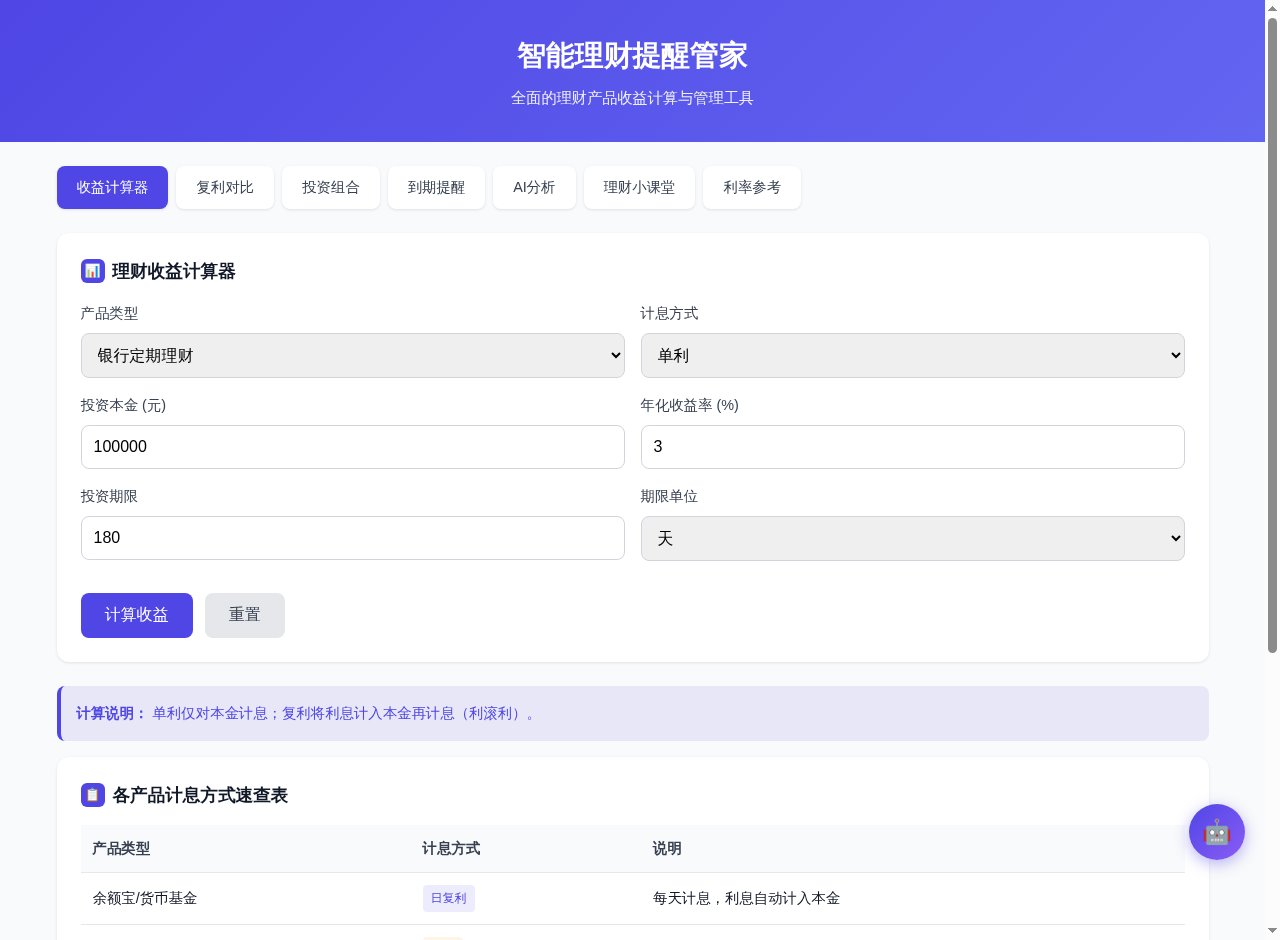The image size is (1280, 940).
Task: Select the 收益计算器 tab
Action: (x=112, y=187)
